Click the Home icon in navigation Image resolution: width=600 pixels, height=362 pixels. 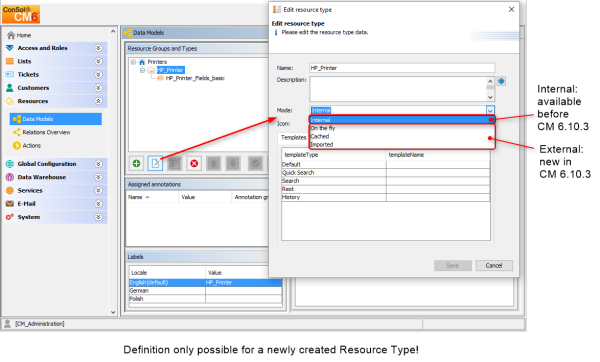coord(11,35)
